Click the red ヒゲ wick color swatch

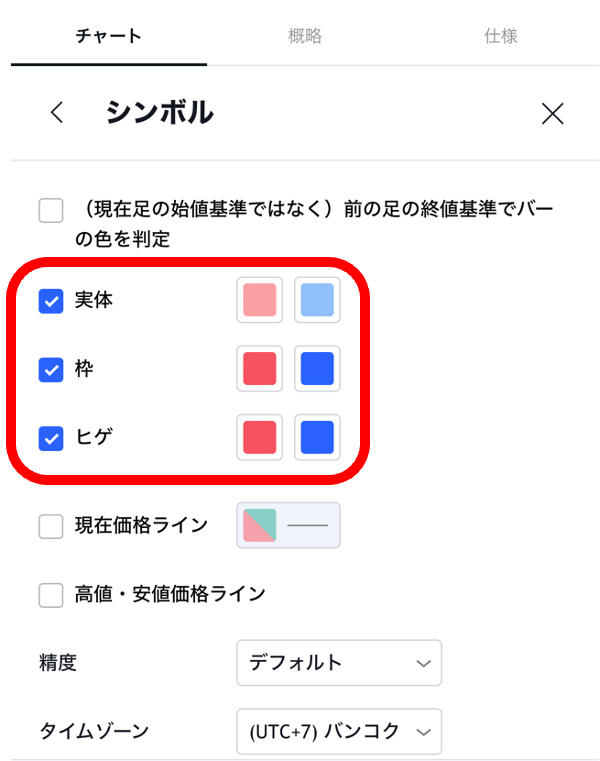point(260,437)
